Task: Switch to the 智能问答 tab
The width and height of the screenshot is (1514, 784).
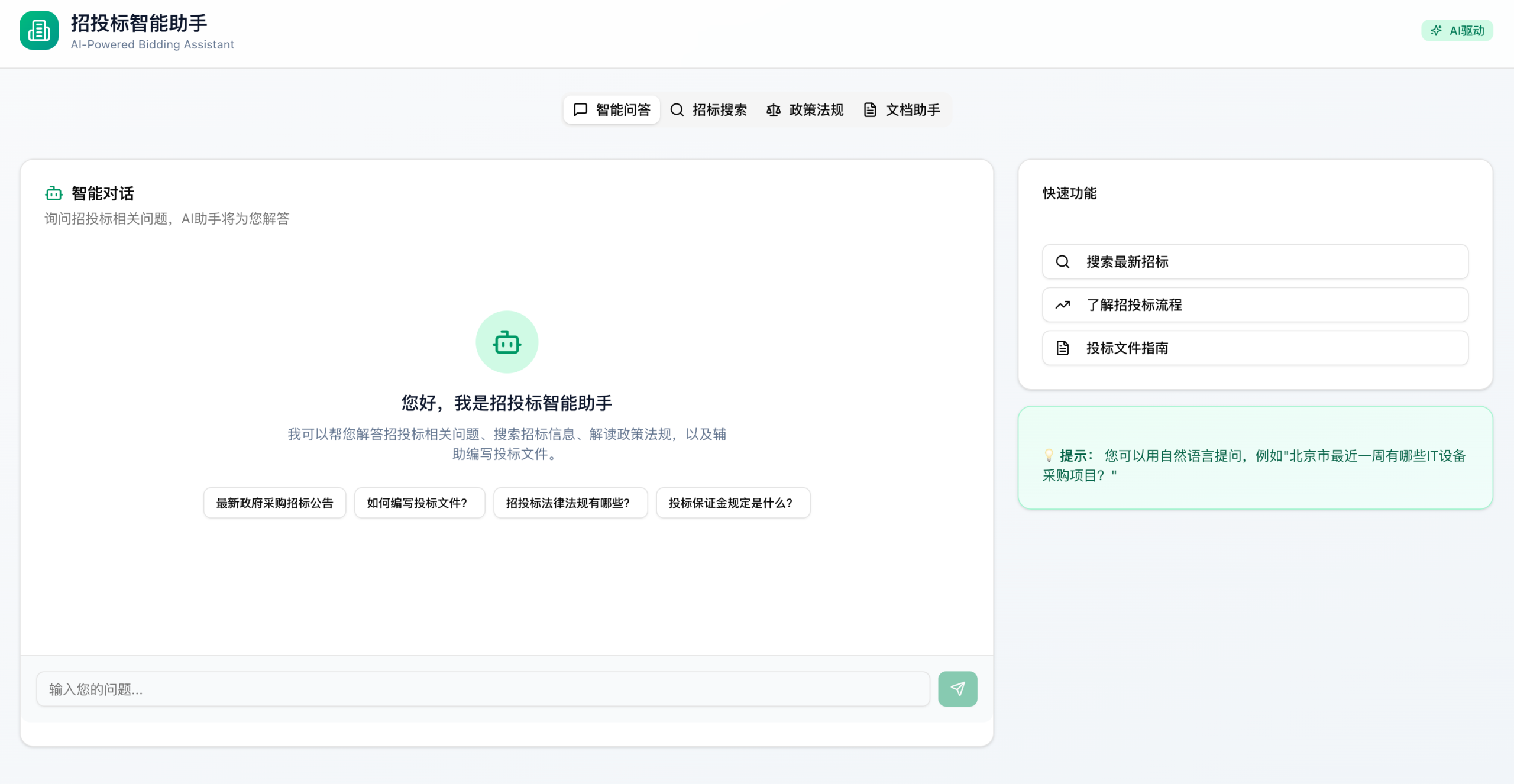Action: 612,110
